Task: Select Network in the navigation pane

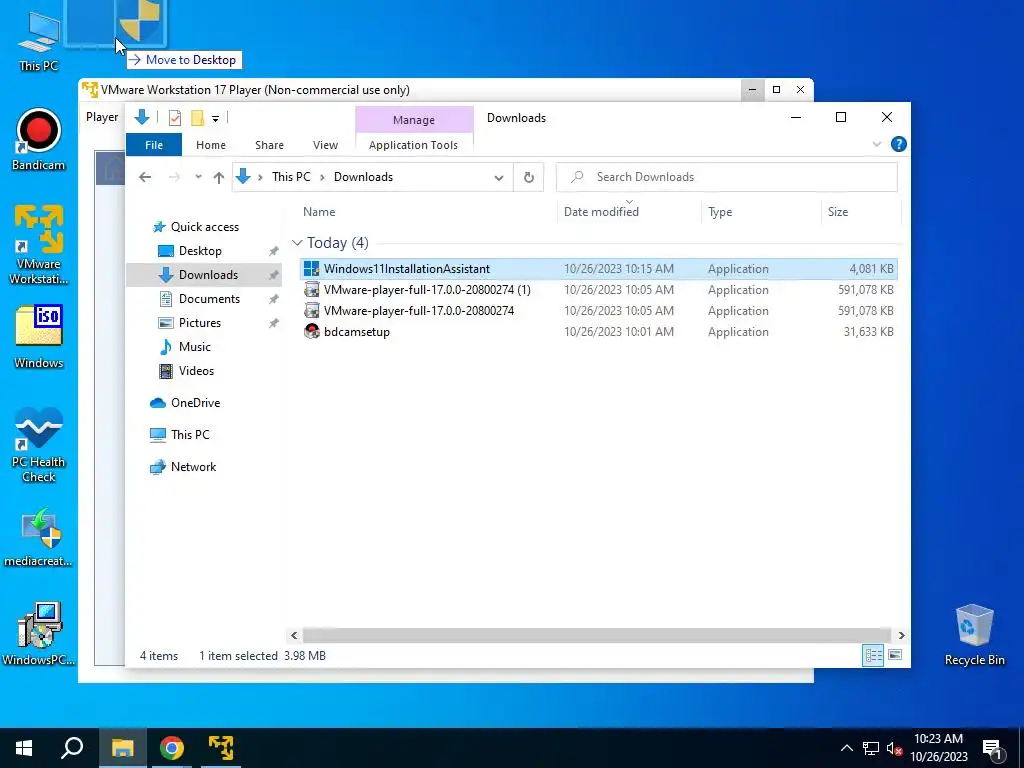Action: click(193, 467)
